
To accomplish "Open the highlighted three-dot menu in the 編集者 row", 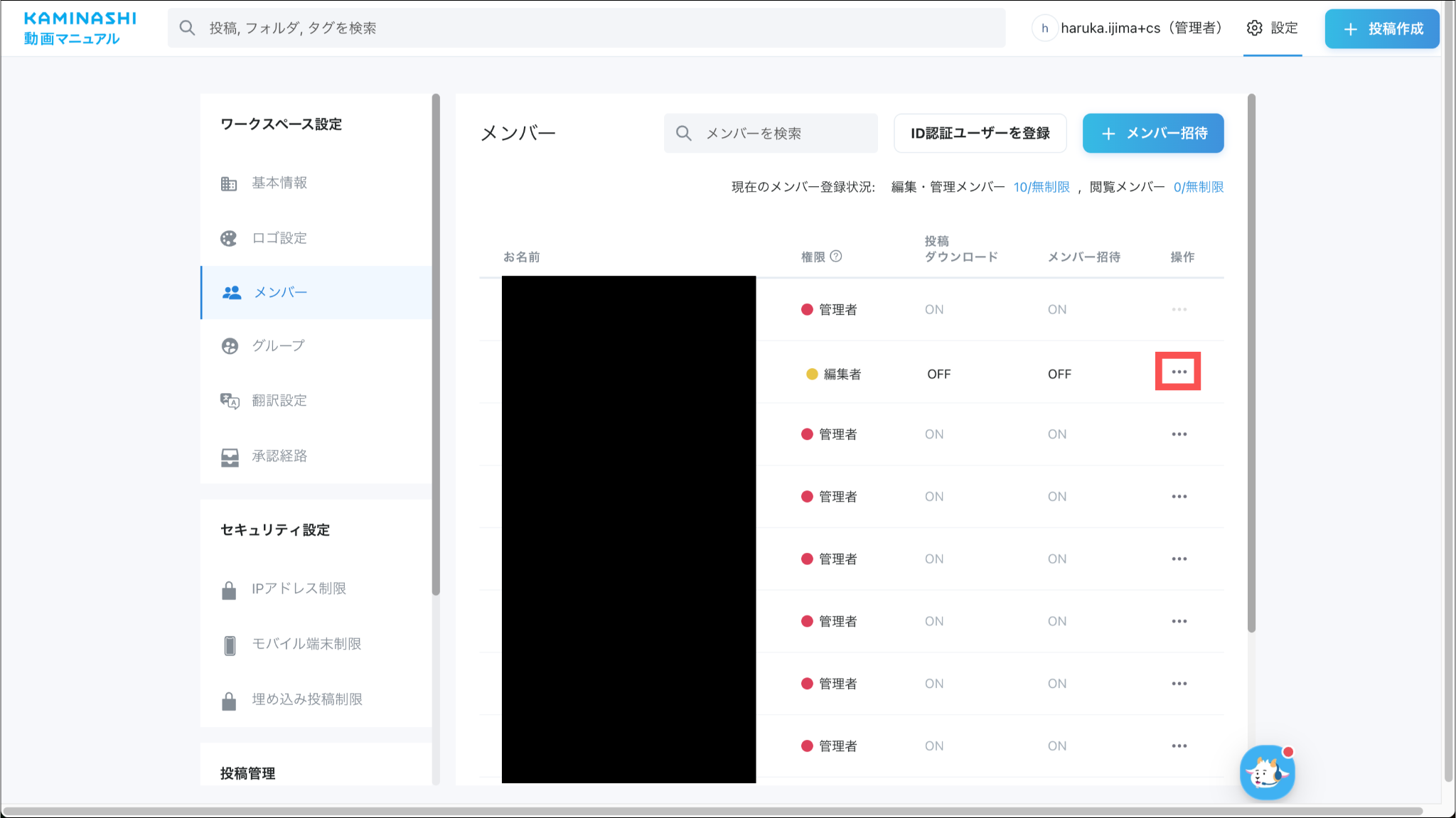I will point(1178,372).
